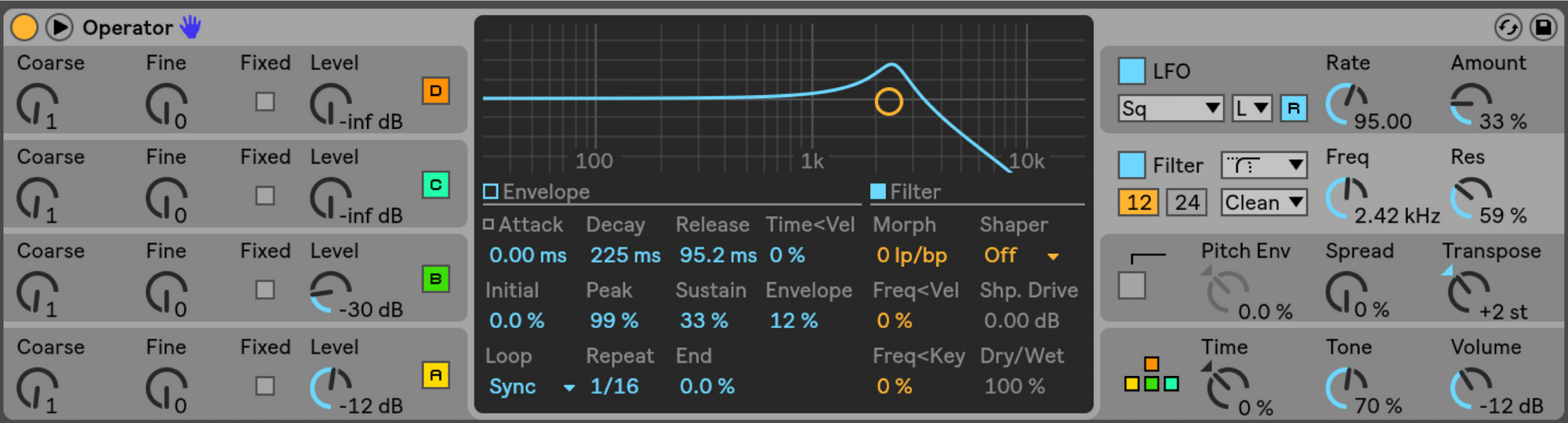
Task: Save the preset with the disk icon
Action: click(1543, 27)
